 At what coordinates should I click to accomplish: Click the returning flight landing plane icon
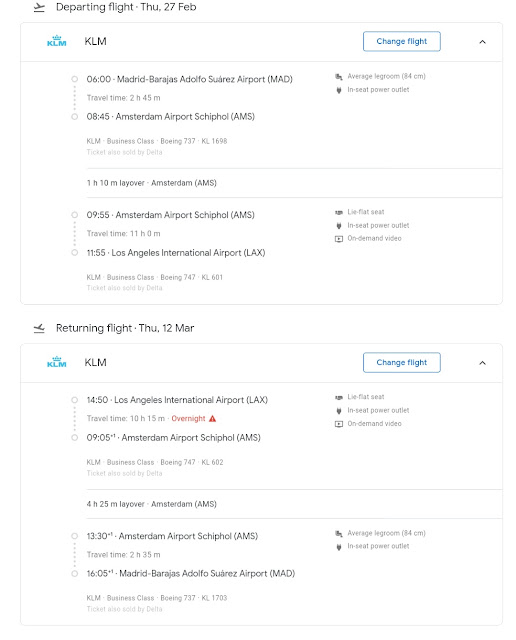pos(39,328)
